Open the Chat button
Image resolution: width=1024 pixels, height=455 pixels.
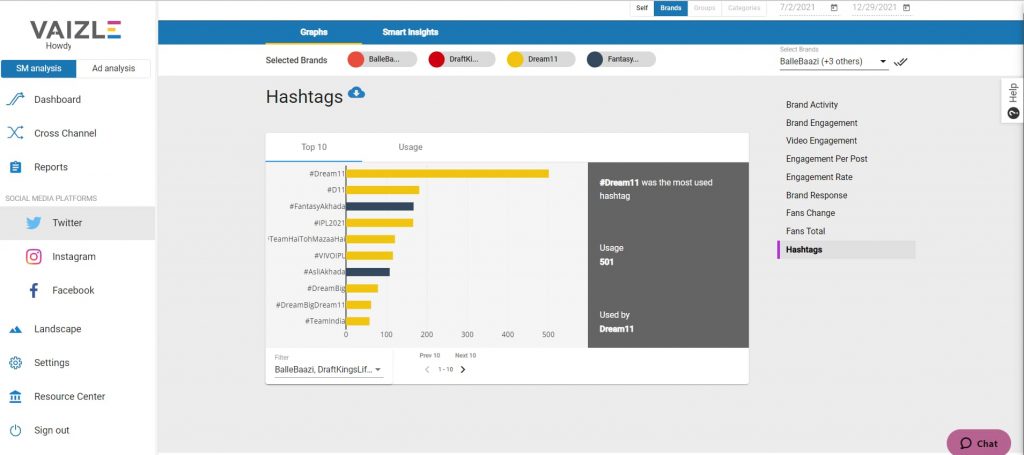coord(978,443)
